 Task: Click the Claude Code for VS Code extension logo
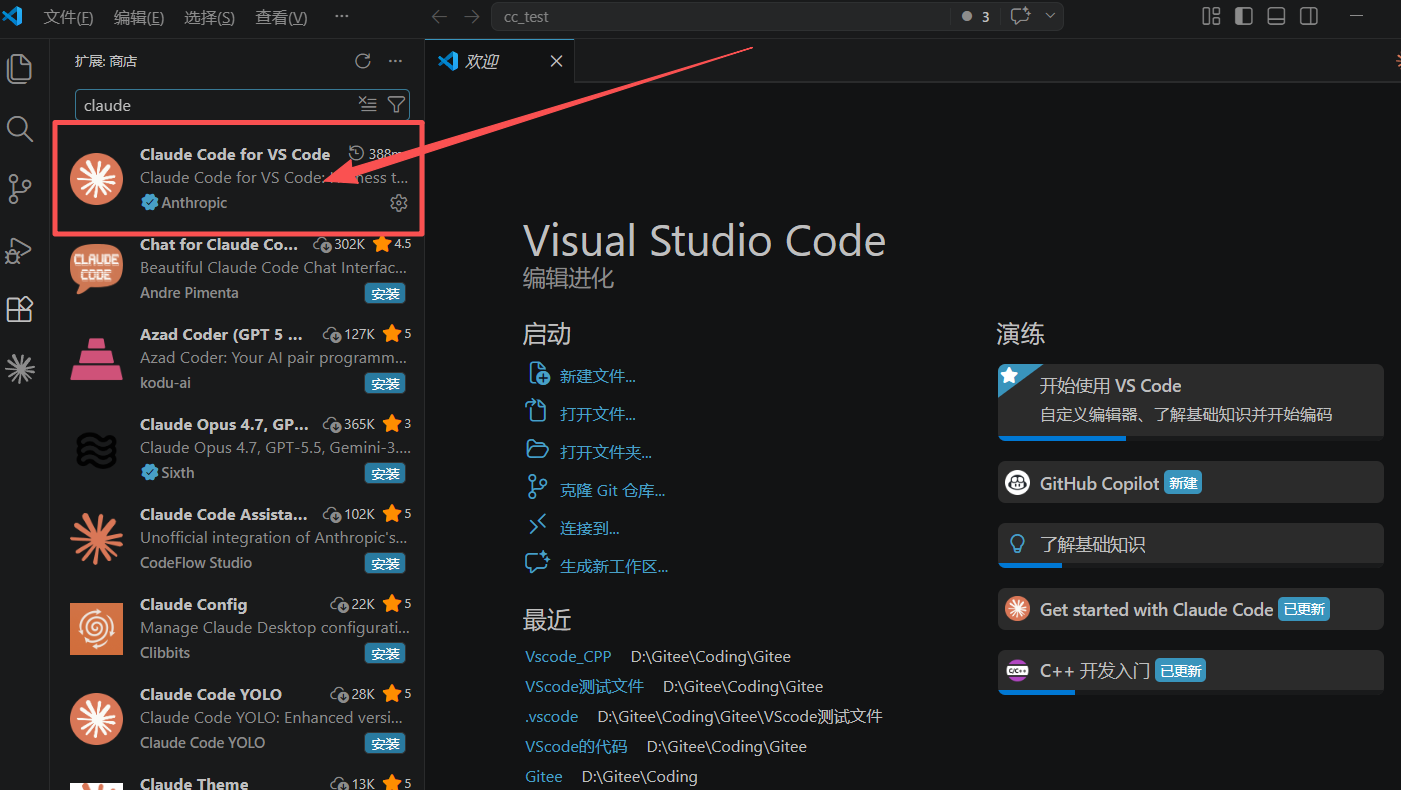(96, 179)
